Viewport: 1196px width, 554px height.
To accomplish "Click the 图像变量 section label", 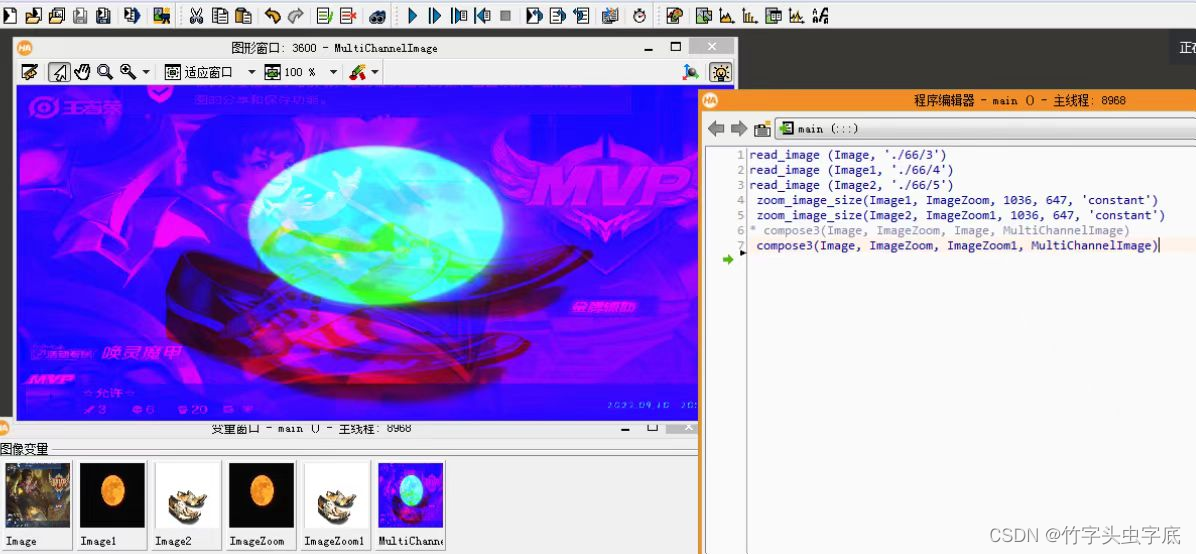I will coord(24,449).
